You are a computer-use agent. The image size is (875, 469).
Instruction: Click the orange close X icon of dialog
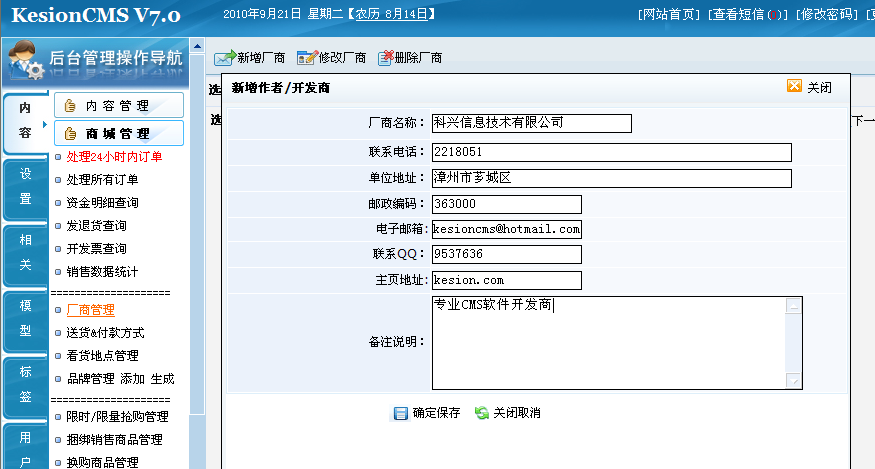coord(794,86)
